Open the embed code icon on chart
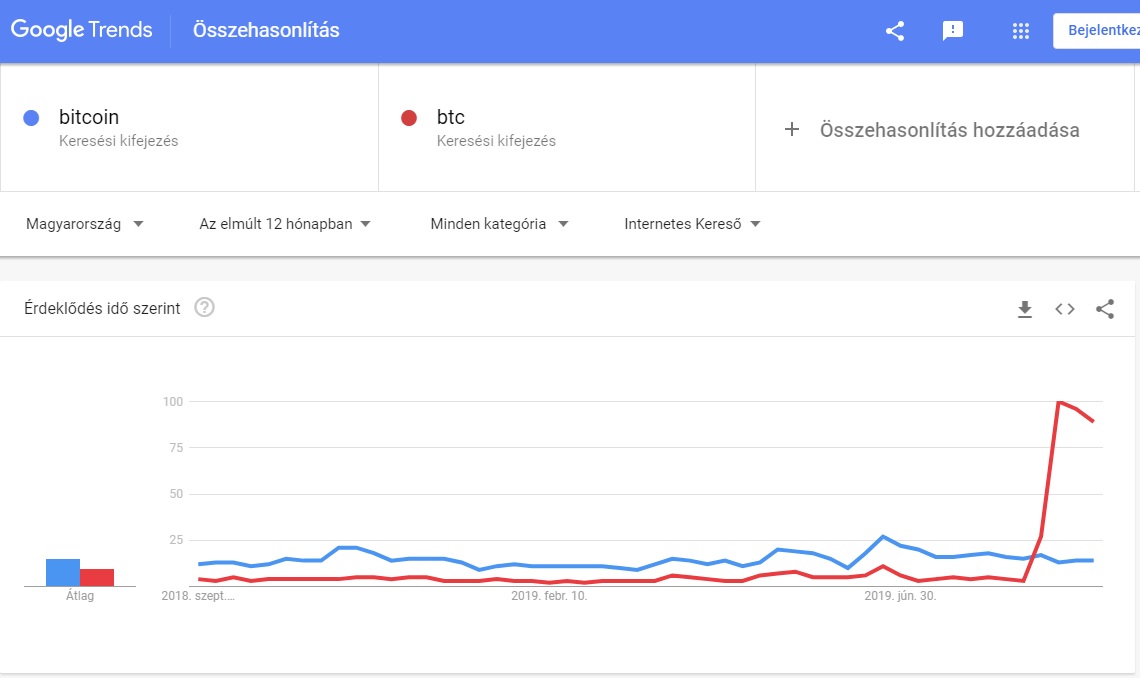This screenshot has width=1140, height=678. pyautogui.click(x=1065, y=309)
